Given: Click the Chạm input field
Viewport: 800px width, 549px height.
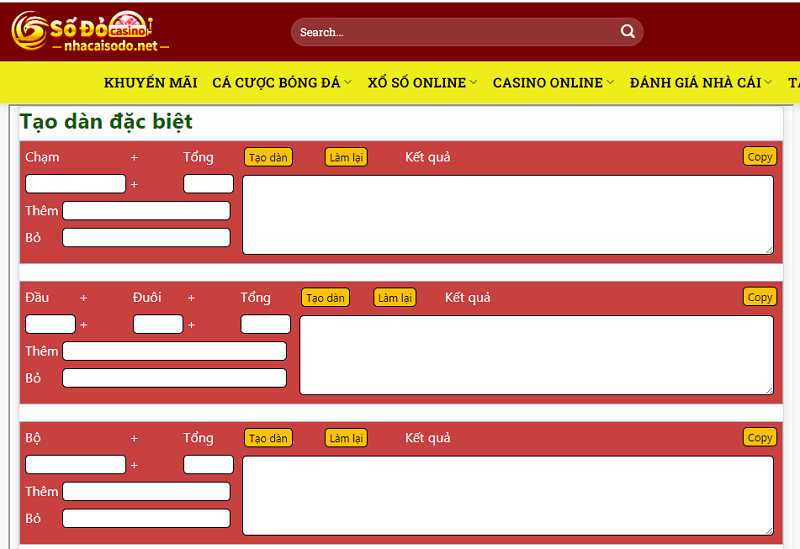Looking at the screenshot, I should click(x=75, y=184).
